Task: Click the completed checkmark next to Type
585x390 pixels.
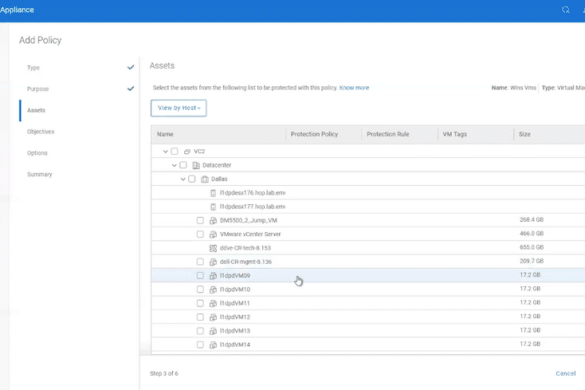Action: pos(131,68)
